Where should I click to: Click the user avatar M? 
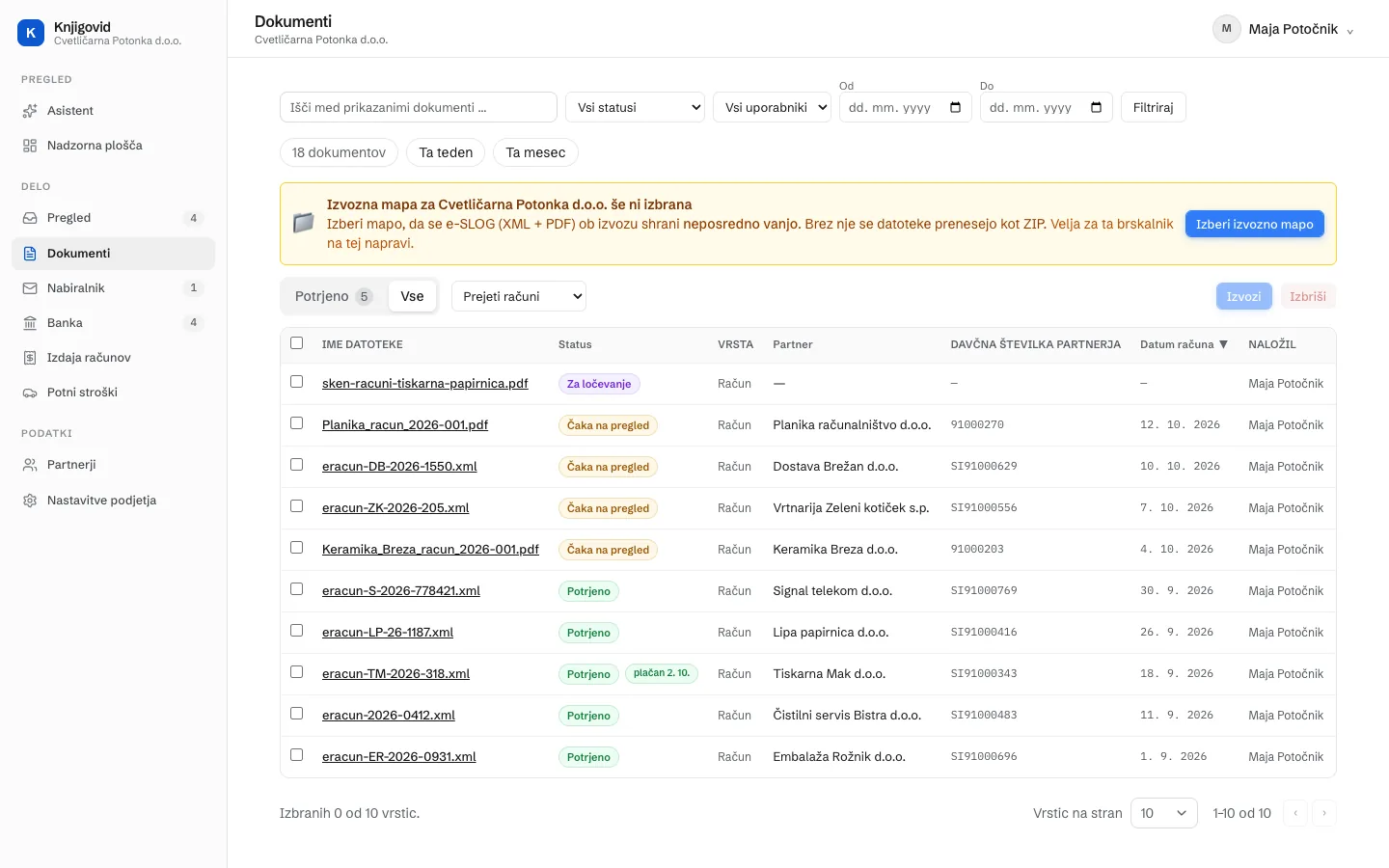point(1226,29)
